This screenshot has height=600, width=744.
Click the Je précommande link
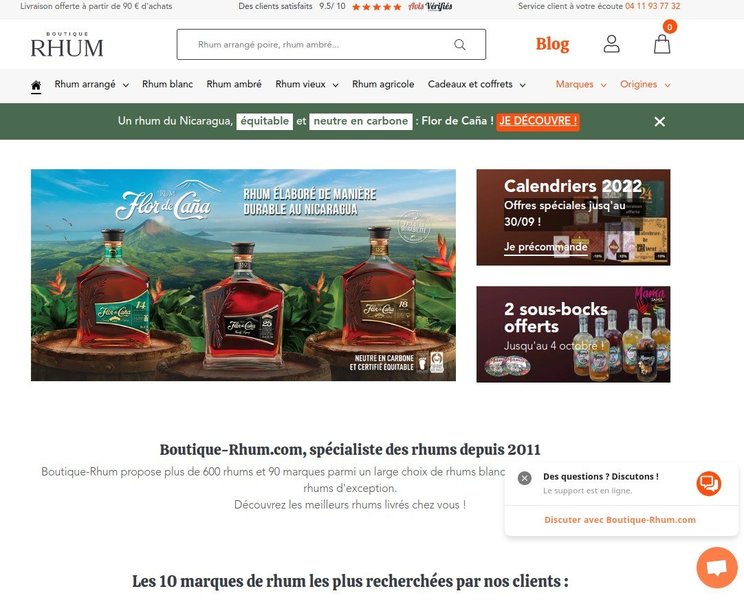(546, 247)
